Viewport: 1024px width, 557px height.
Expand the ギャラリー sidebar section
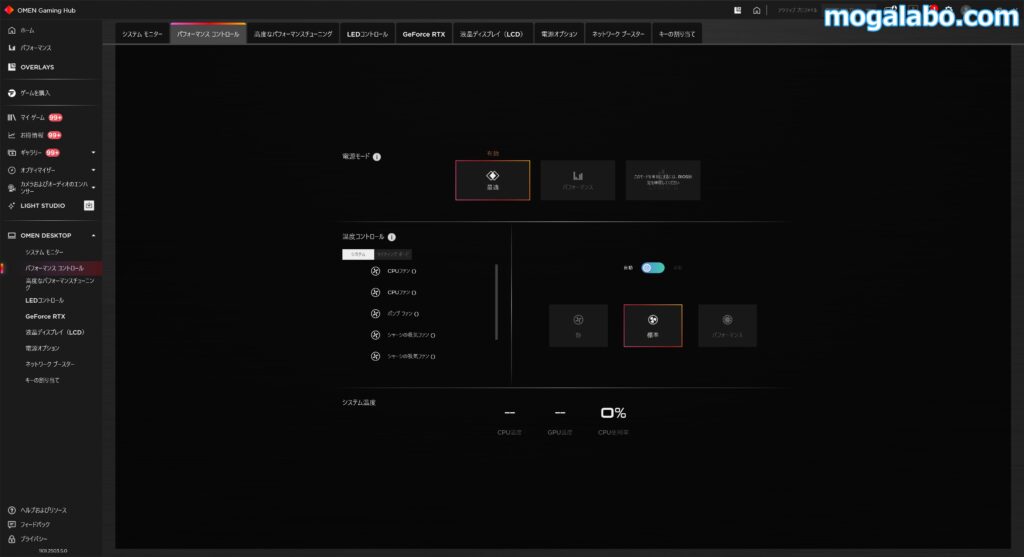click(93, 153)
